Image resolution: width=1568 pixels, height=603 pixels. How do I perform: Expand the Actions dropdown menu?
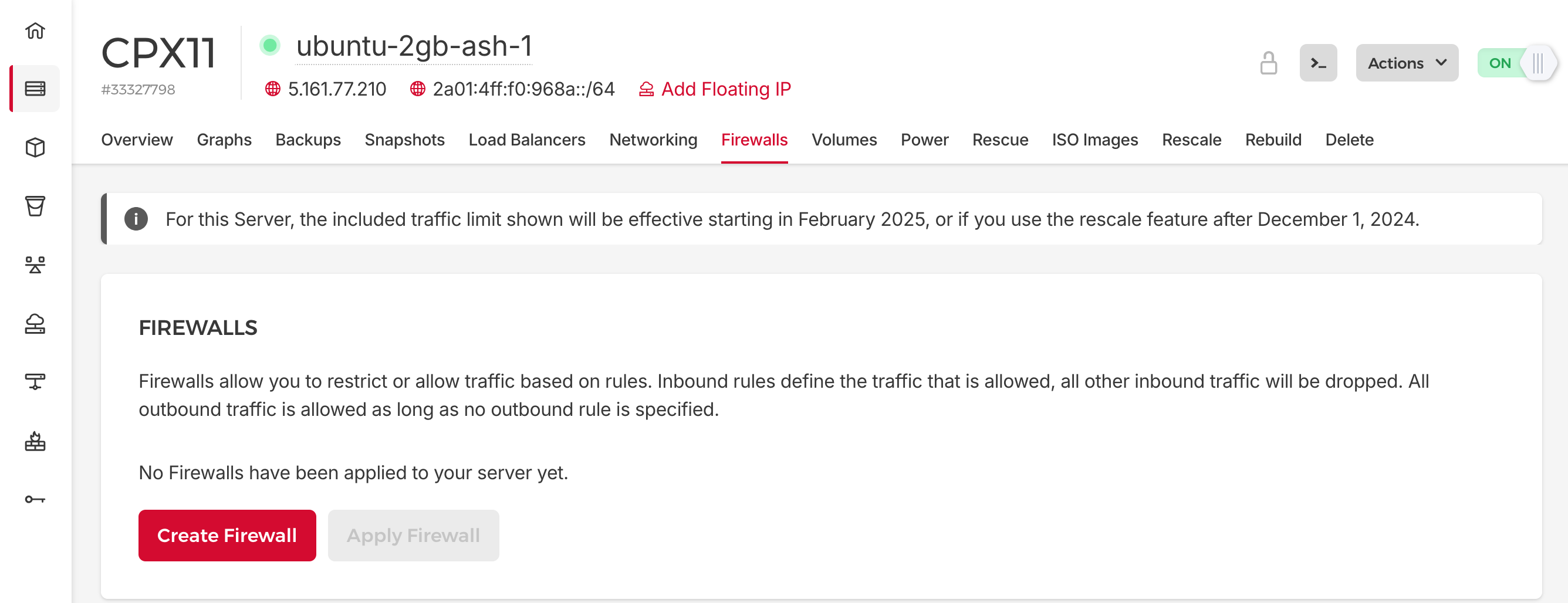click(x=1407, y=63)
